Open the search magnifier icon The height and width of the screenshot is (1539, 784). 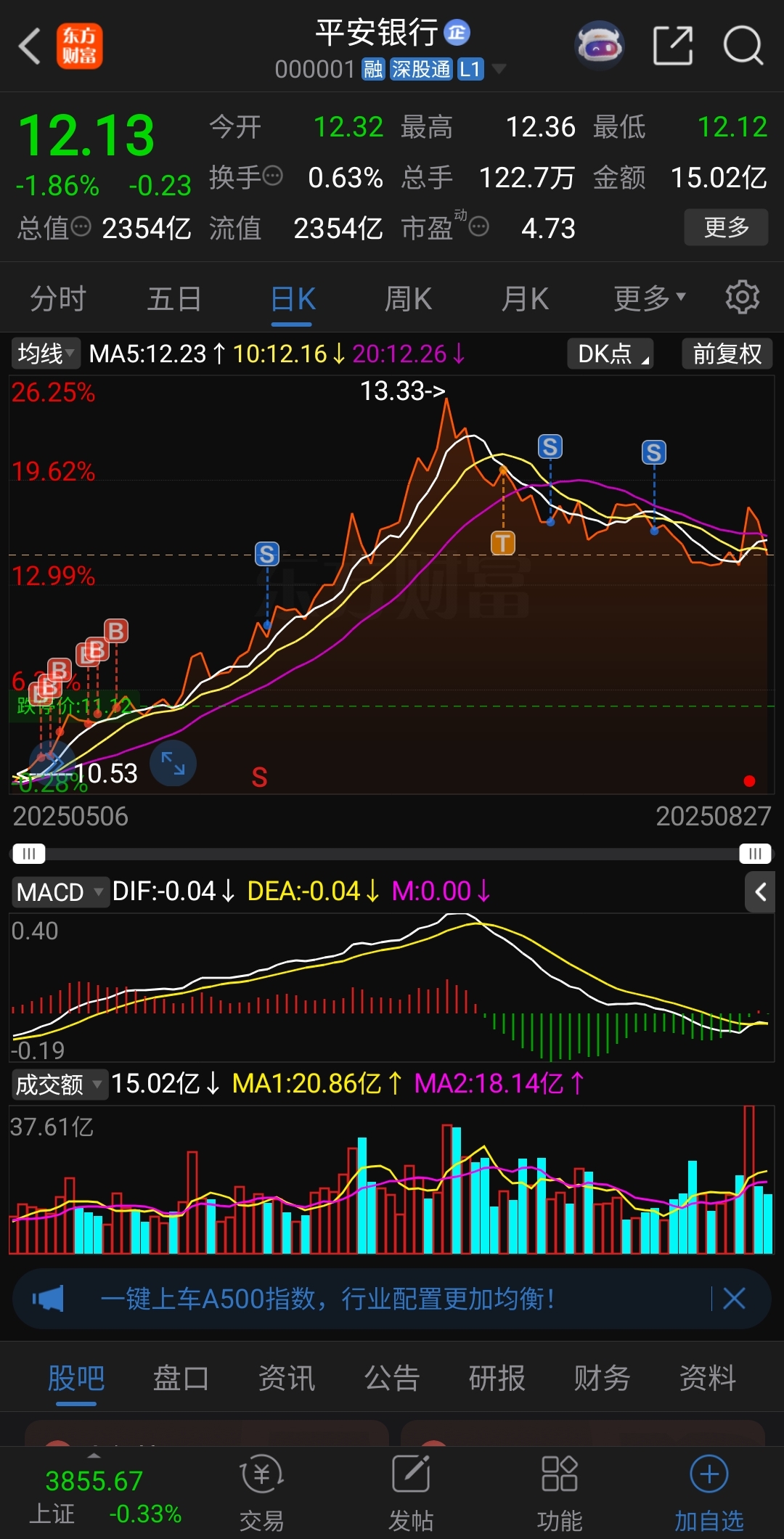pyautogui.click(x=743, y=45)
